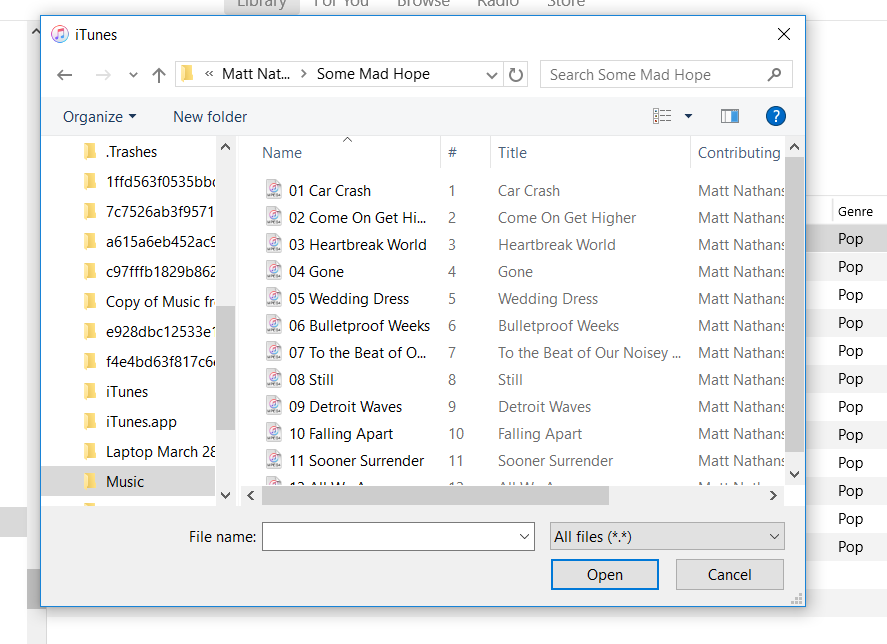The height and width of the screenshot is (644, 887).
Task: Click the Cancel button
Action: 730,574
